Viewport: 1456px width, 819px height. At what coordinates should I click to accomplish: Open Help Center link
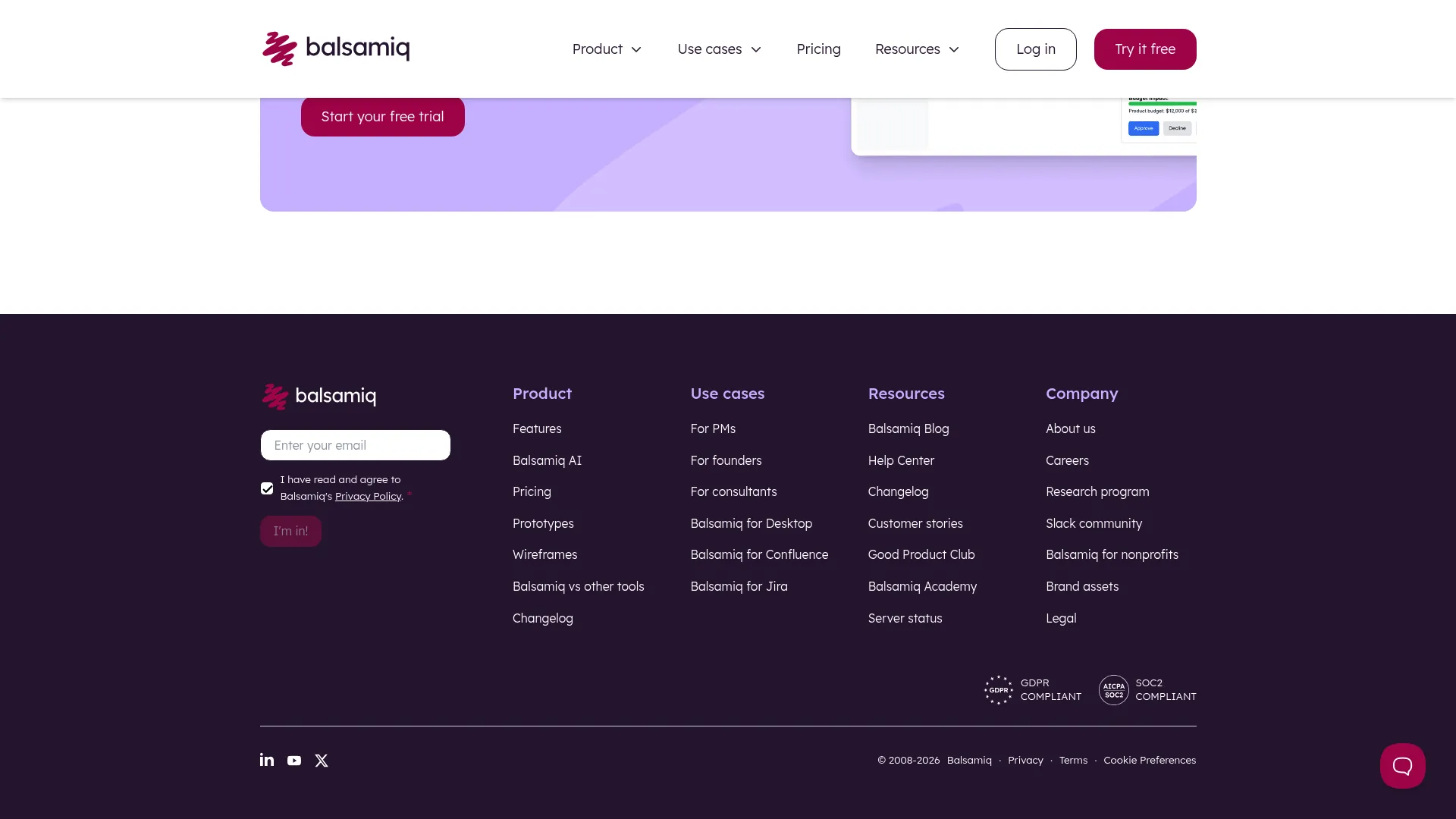901,460
